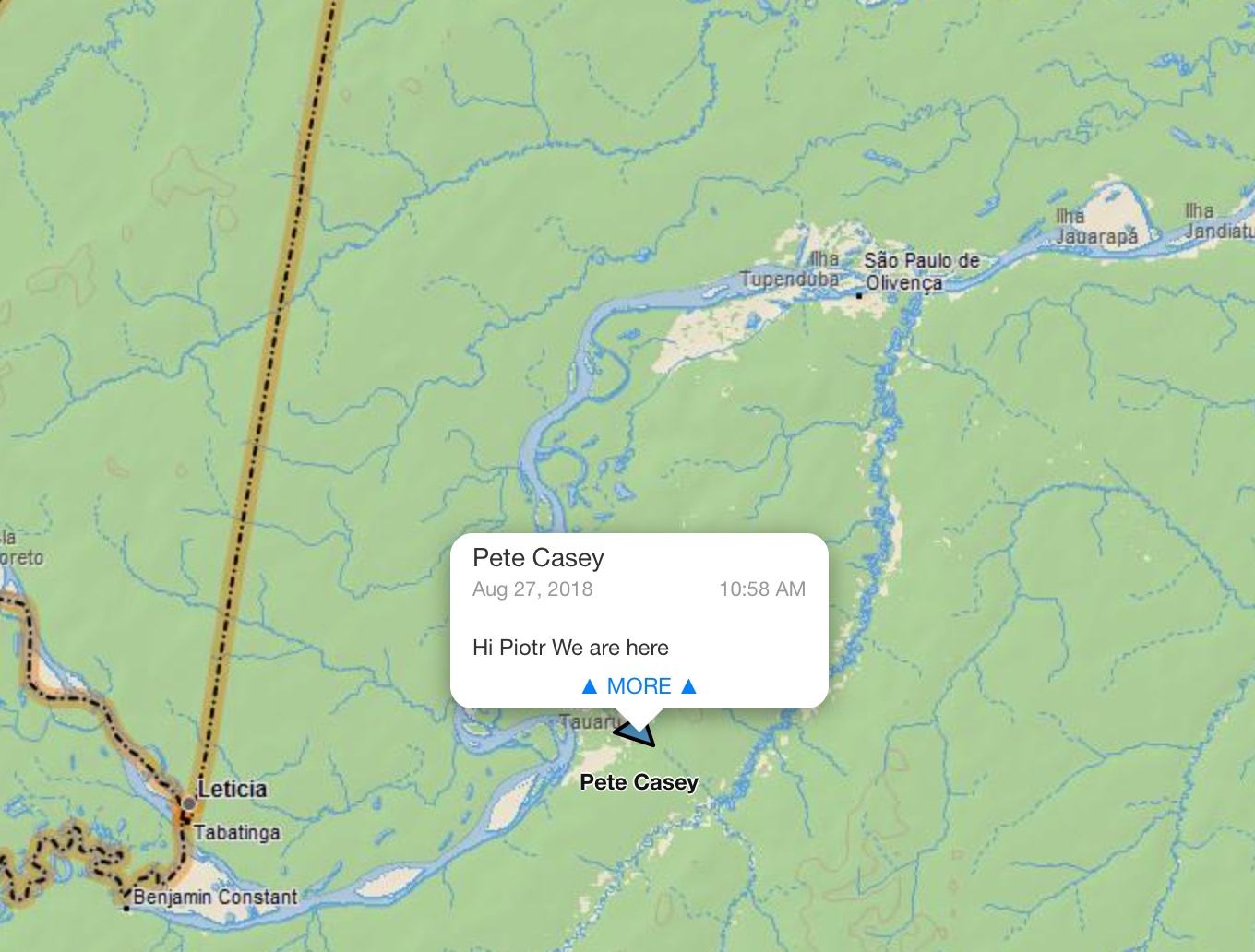Image resolution: width=1255 pixels, height=952 pixels.
Task: Click the Aug 27, 2018 date text
Action: coord(532,589)
